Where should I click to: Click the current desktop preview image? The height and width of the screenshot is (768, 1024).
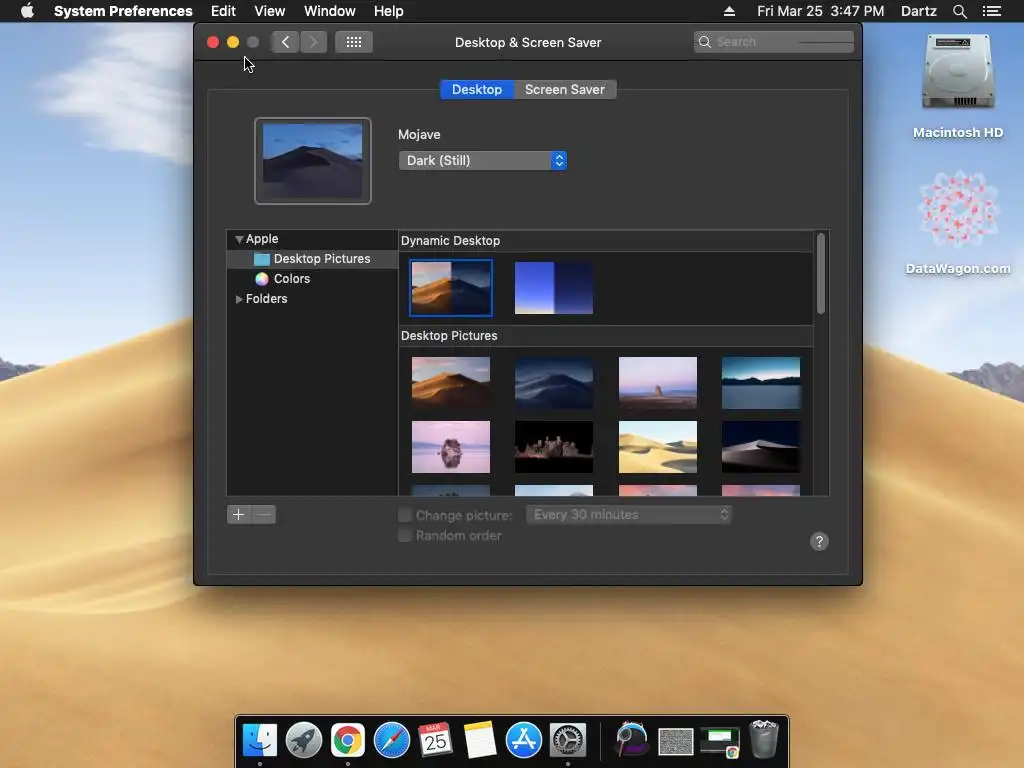tap(313, 161)
